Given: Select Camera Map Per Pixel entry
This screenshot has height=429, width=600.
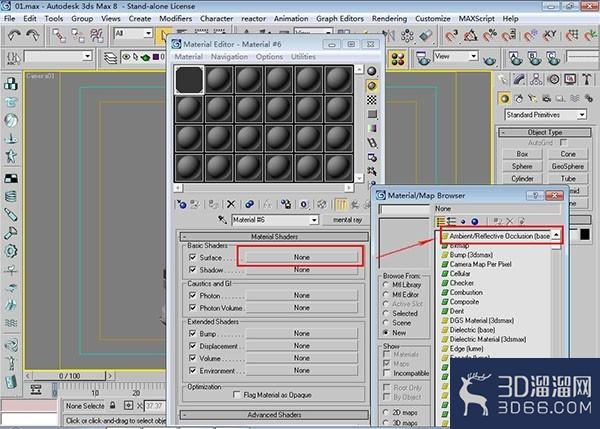Looking at the screenshot, I should click(477, 264).
